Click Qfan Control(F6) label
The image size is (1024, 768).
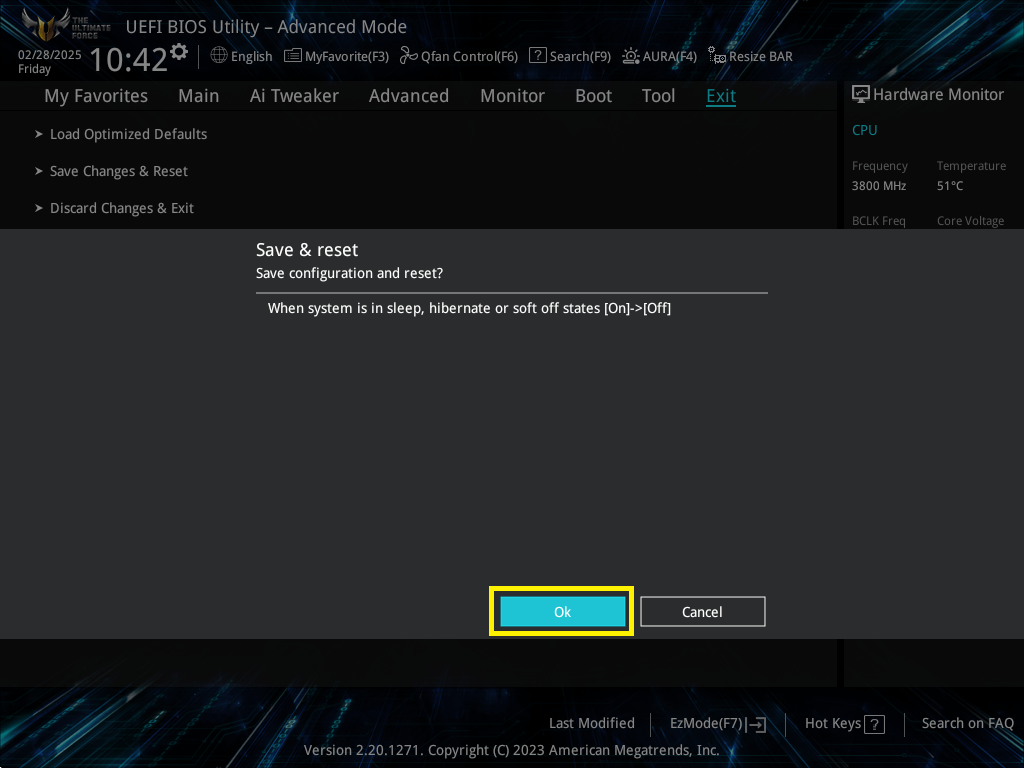point(470,57)
